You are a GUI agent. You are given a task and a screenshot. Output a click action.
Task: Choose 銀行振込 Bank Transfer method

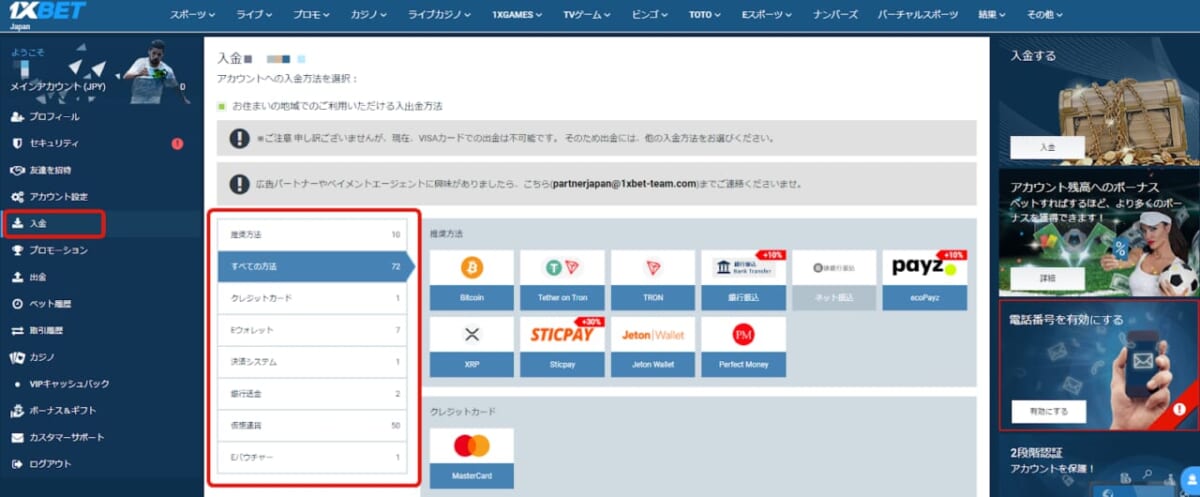click(744, 279)
